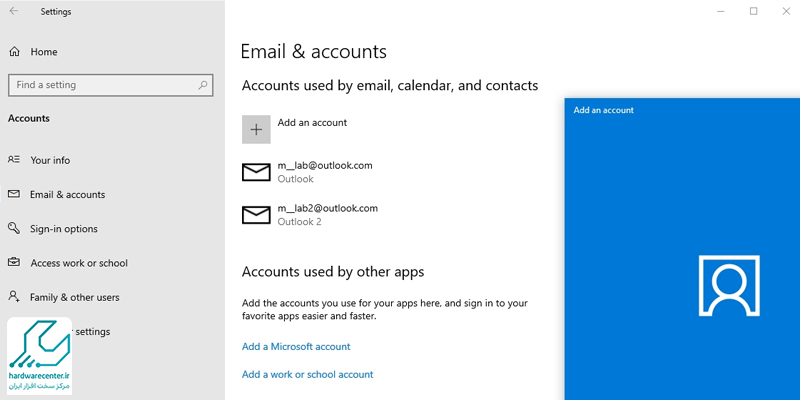Minimize the Settings window
Image resolution: width=800 pixels, height=400 pixels.
(721, 11)
